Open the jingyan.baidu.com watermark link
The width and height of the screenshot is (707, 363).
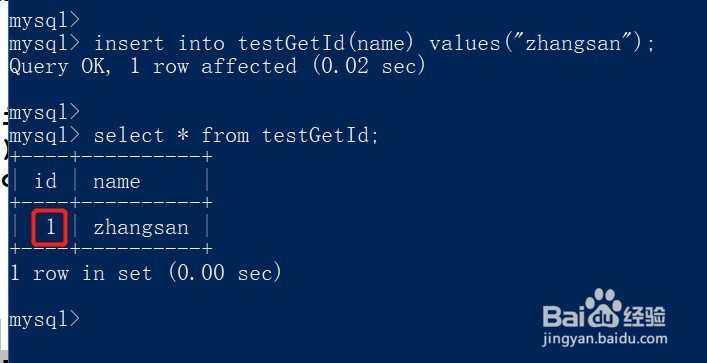click(604, 338)
